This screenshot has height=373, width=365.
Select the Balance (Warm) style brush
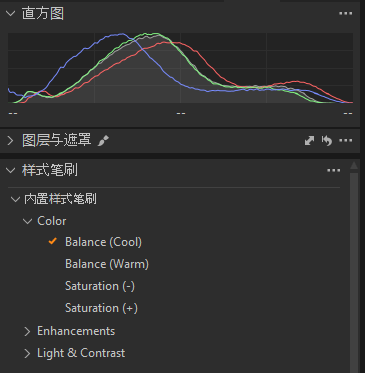[x=107, y=264]
